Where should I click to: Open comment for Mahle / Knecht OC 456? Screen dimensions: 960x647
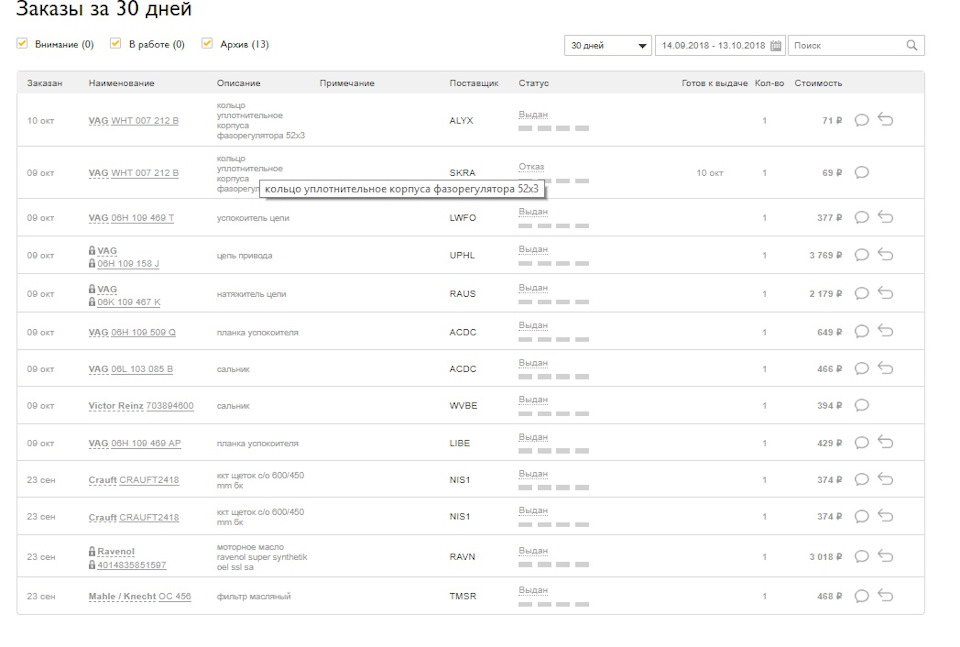861,596
